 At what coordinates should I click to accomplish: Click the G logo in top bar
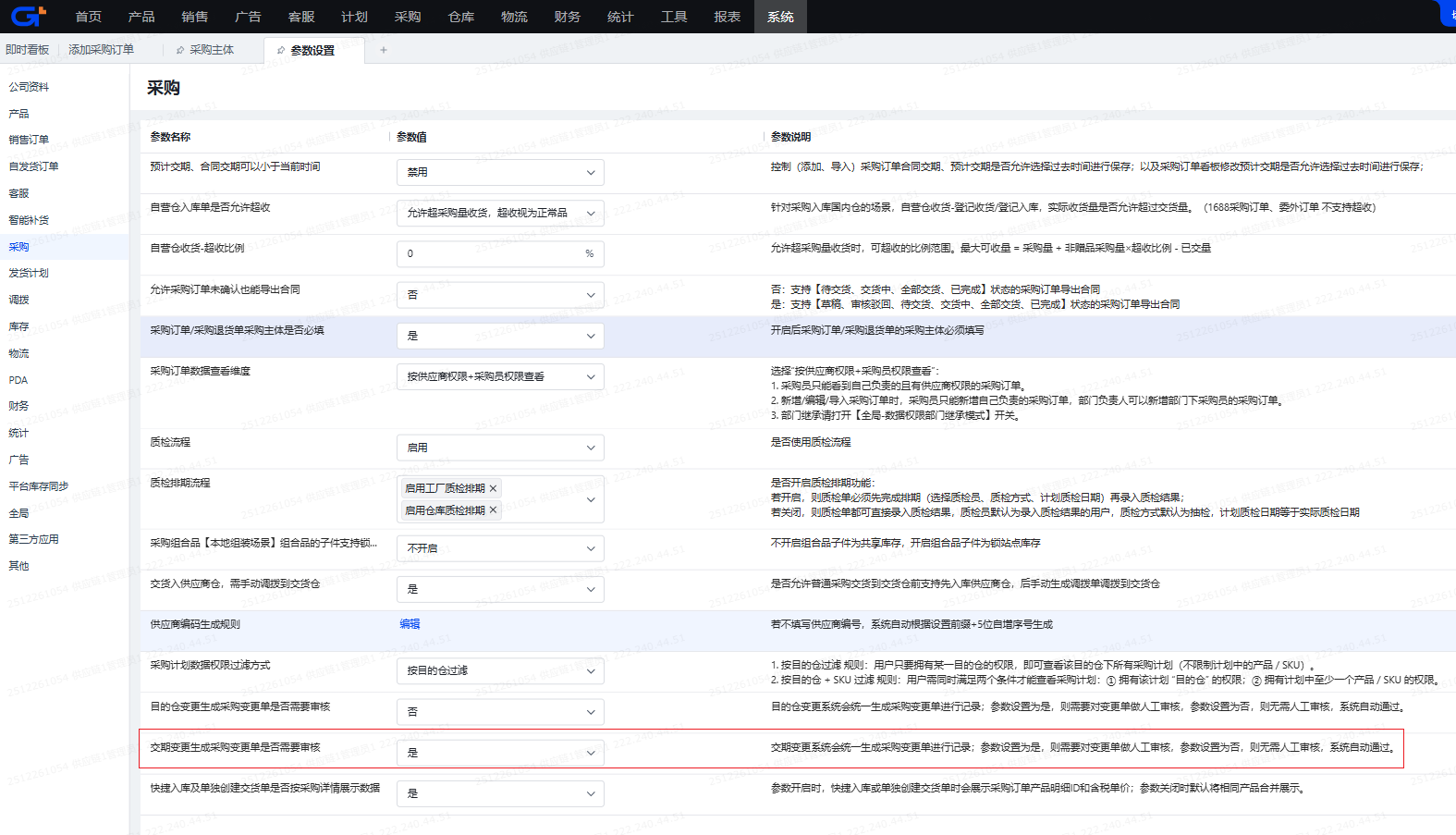point(28,16)
